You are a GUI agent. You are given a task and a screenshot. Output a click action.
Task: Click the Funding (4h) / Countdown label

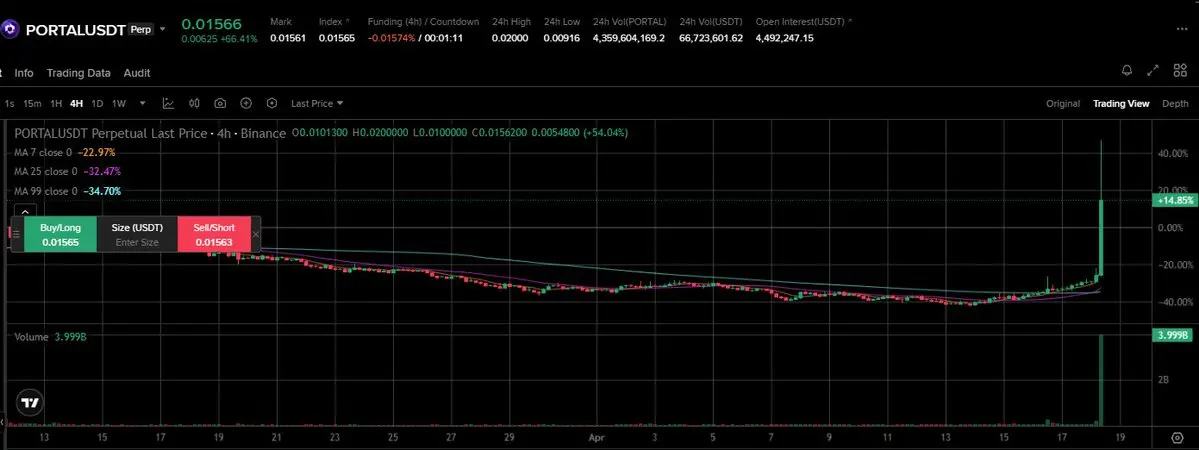click(x=423, y=21)
